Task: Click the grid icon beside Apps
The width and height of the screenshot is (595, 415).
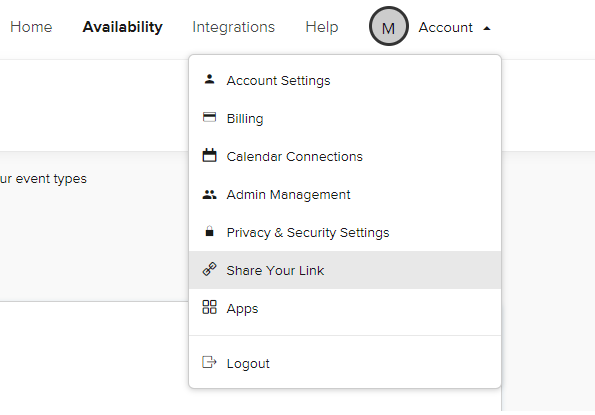Action: [x=209, y=307]
